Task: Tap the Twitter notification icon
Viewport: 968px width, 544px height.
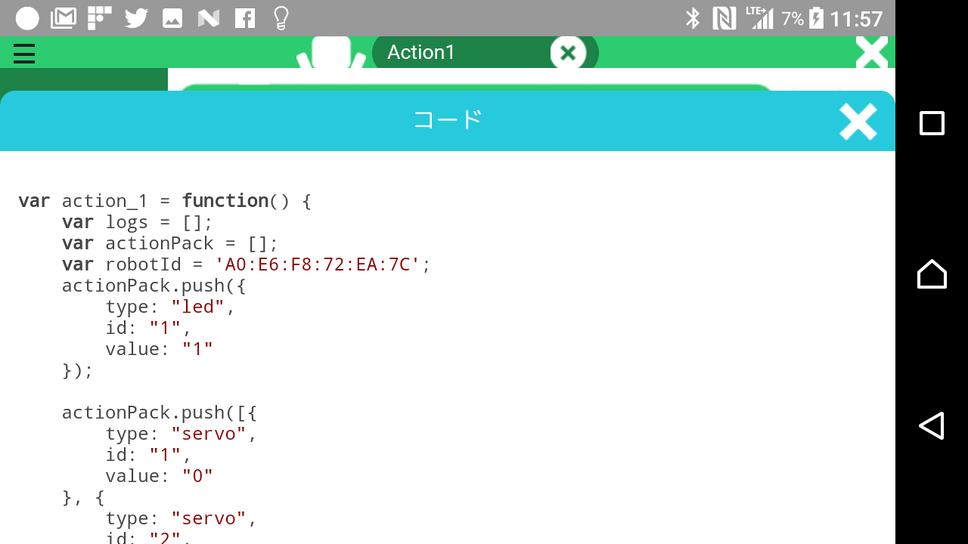Action: [136, 18]
